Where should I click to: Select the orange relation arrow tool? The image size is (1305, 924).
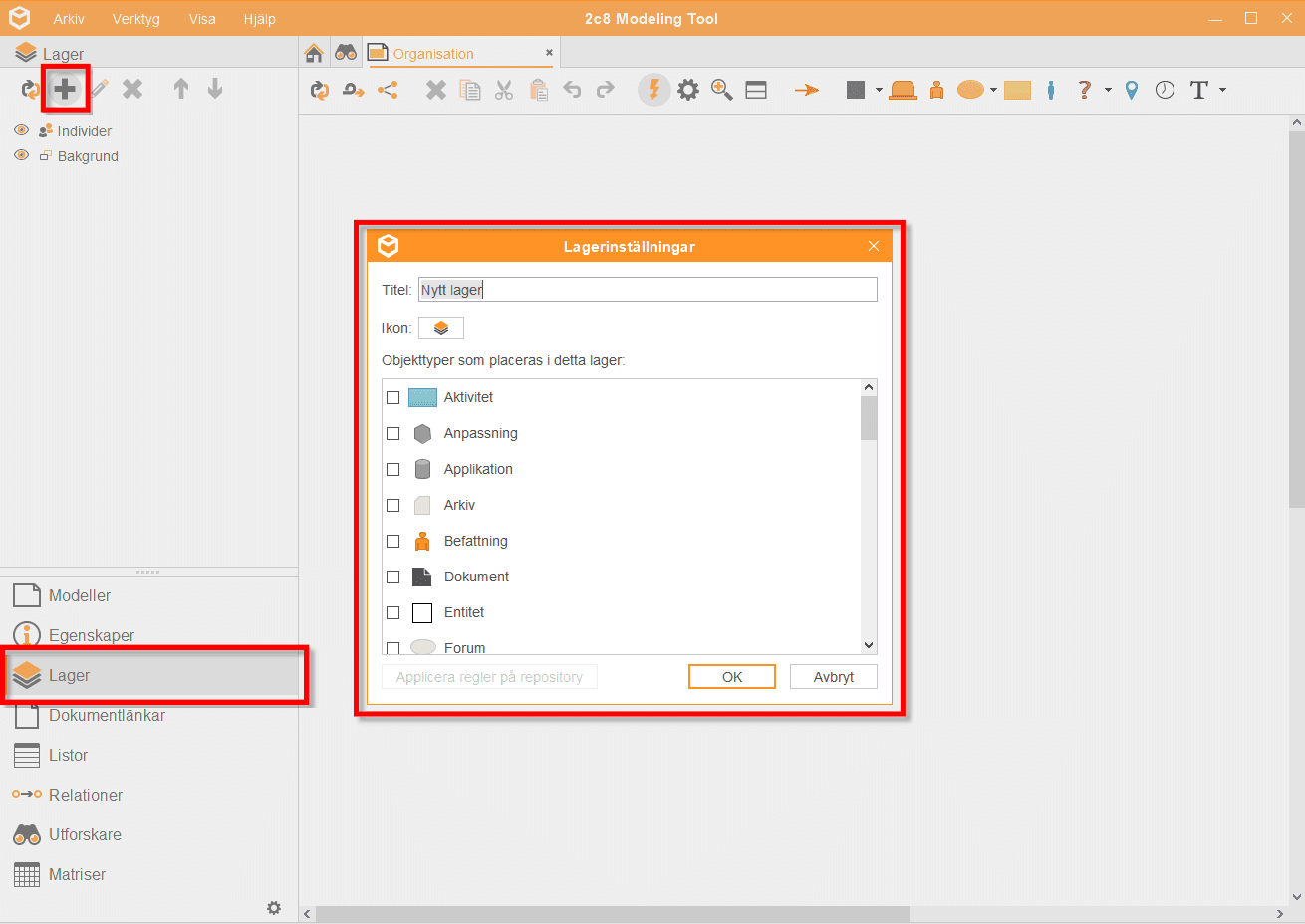(807, 91)
